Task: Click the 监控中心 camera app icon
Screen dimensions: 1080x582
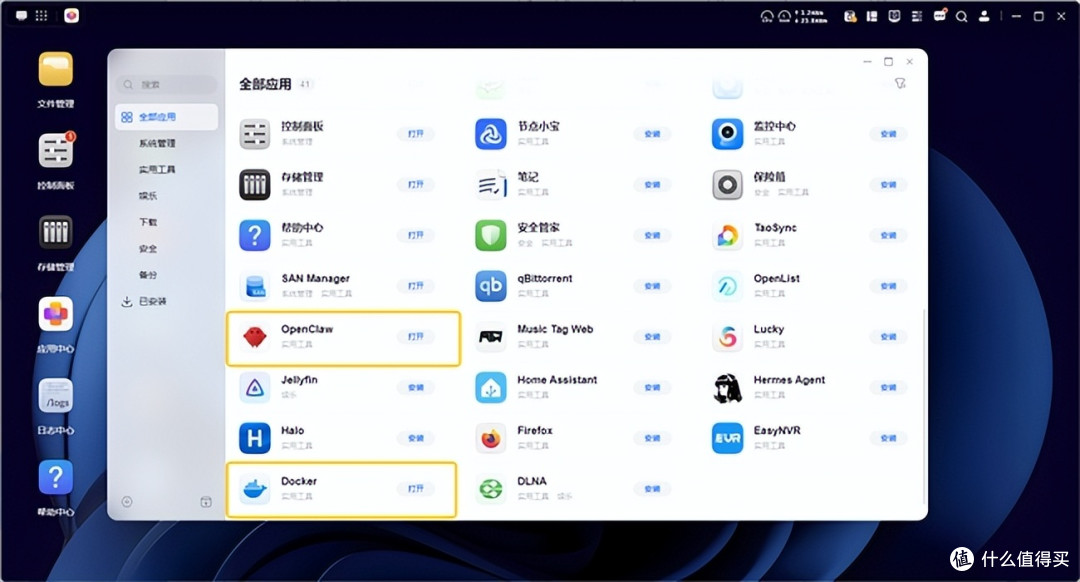Action: pos(727,134)
